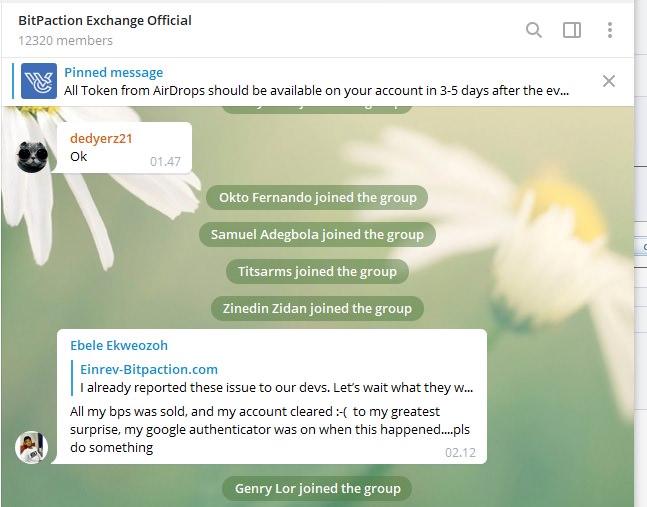The image size is (647, 507).
Task: Open the pinned message about AirDrops
Action: point(316,82)
